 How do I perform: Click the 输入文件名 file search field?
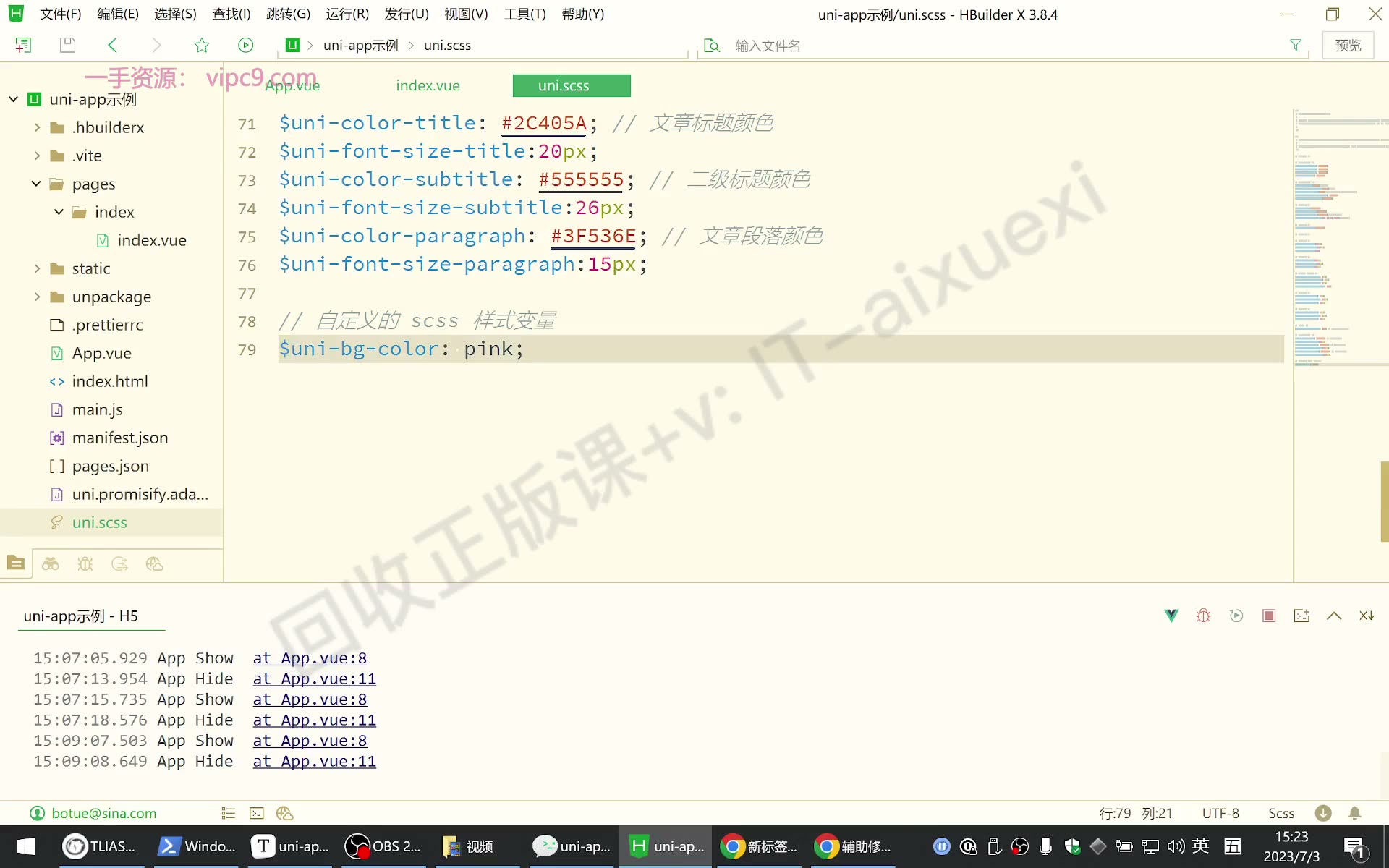click(x=1006, y=46)
